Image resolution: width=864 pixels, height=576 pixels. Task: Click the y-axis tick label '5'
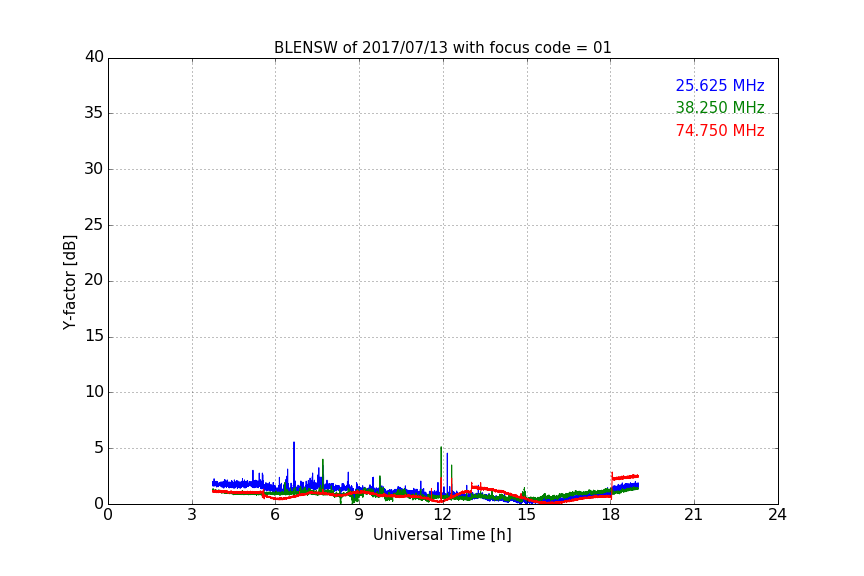(x=99, y=448)
